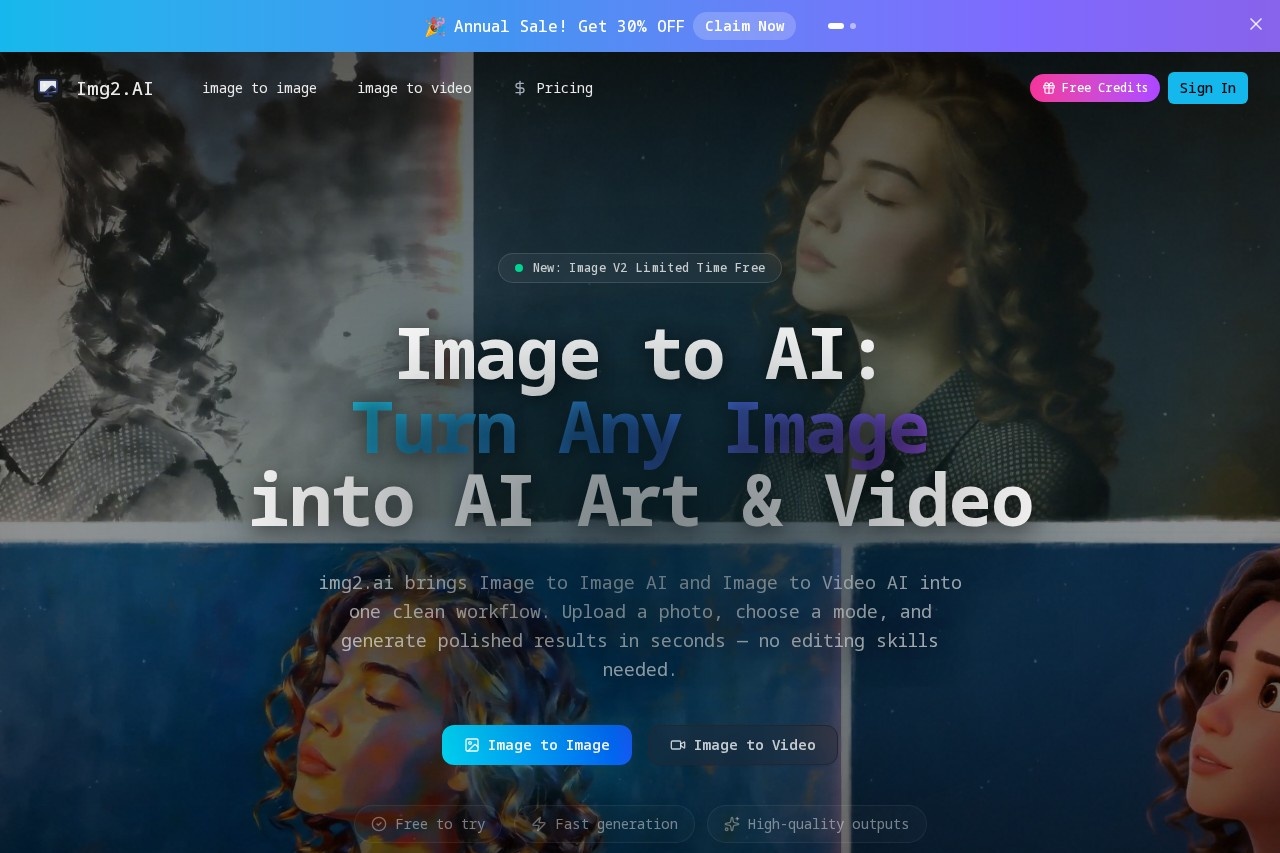Click the green dot on the New badge
The width and height of the screenshot is (1280, 853).
pos(519,267)
